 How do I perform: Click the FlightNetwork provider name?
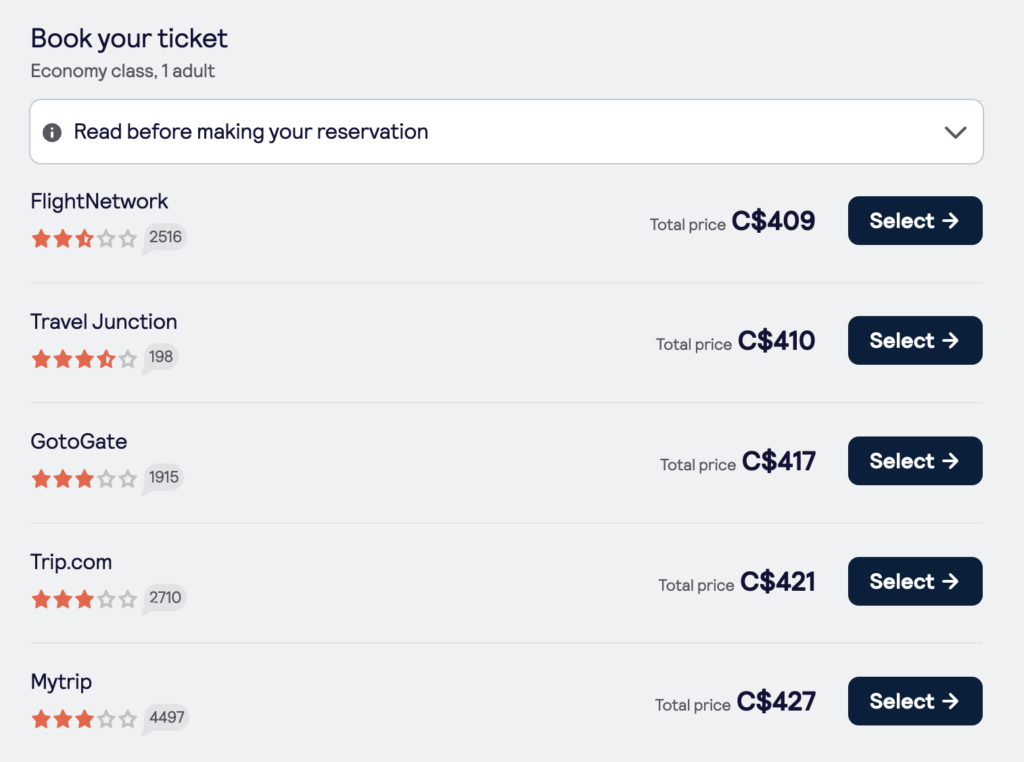click(x=99, y=201)
